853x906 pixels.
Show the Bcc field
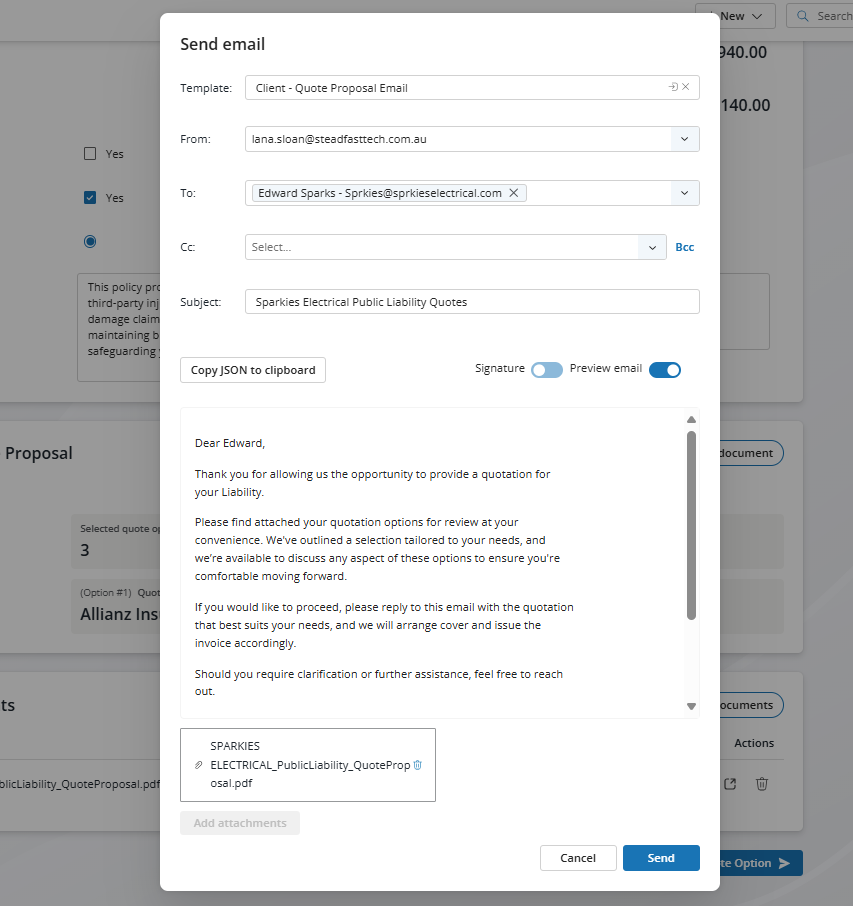[684, 247]
